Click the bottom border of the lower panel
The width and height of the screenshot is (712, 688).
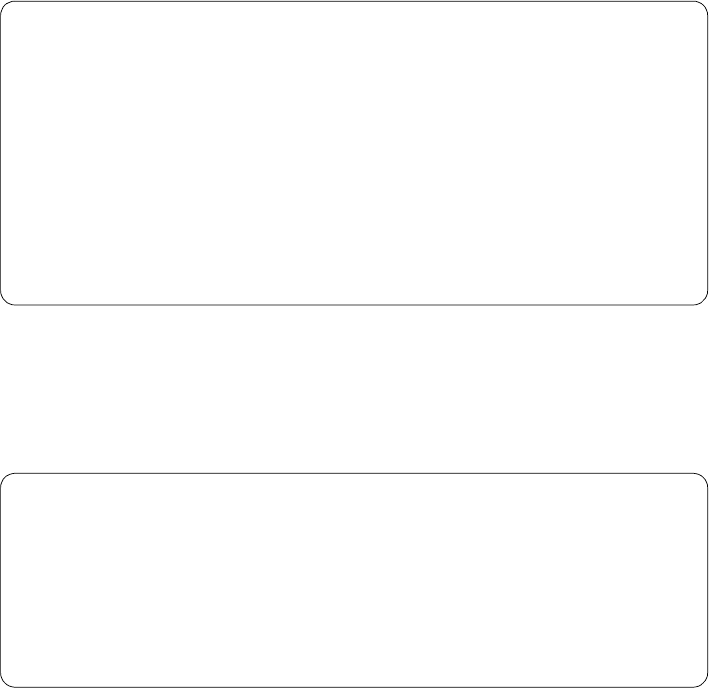coord(354,687)
